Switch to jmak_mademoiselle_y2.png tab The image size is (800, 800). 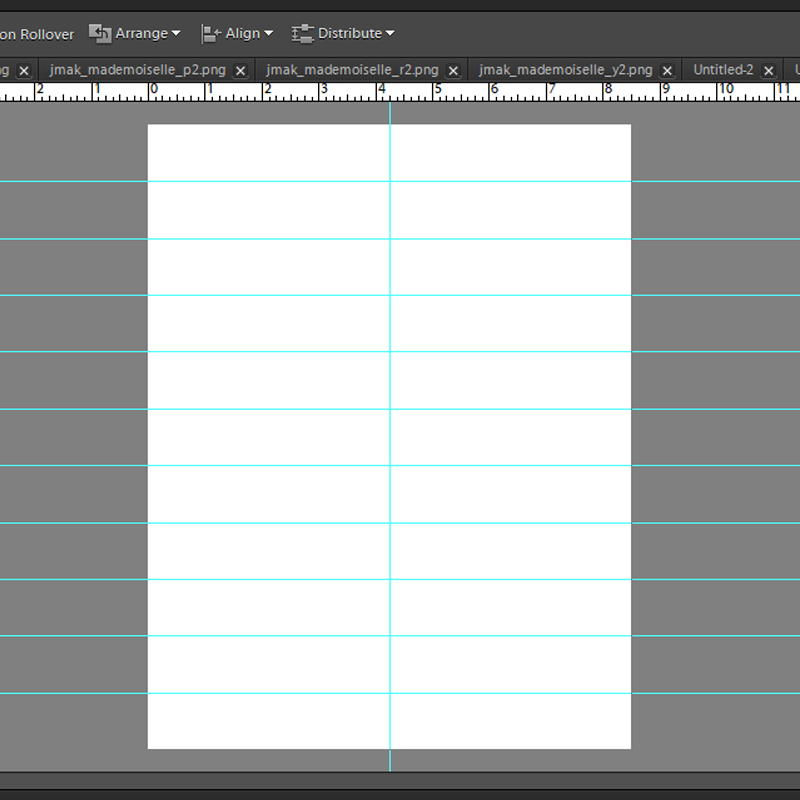(x=566, y=70)
